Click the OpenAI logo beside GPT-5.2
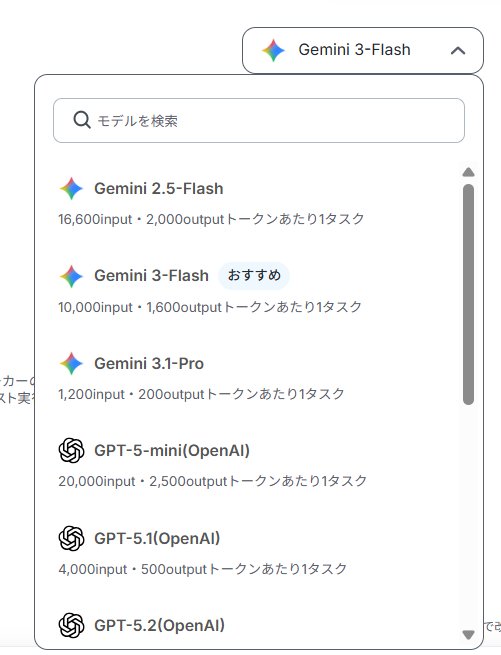Screen dimensions: 501x655 pos(71,625)
